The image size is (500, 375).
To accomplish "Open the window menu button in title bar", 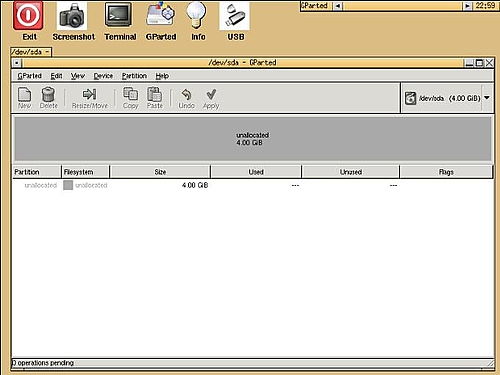I will (x=16, y=63).
